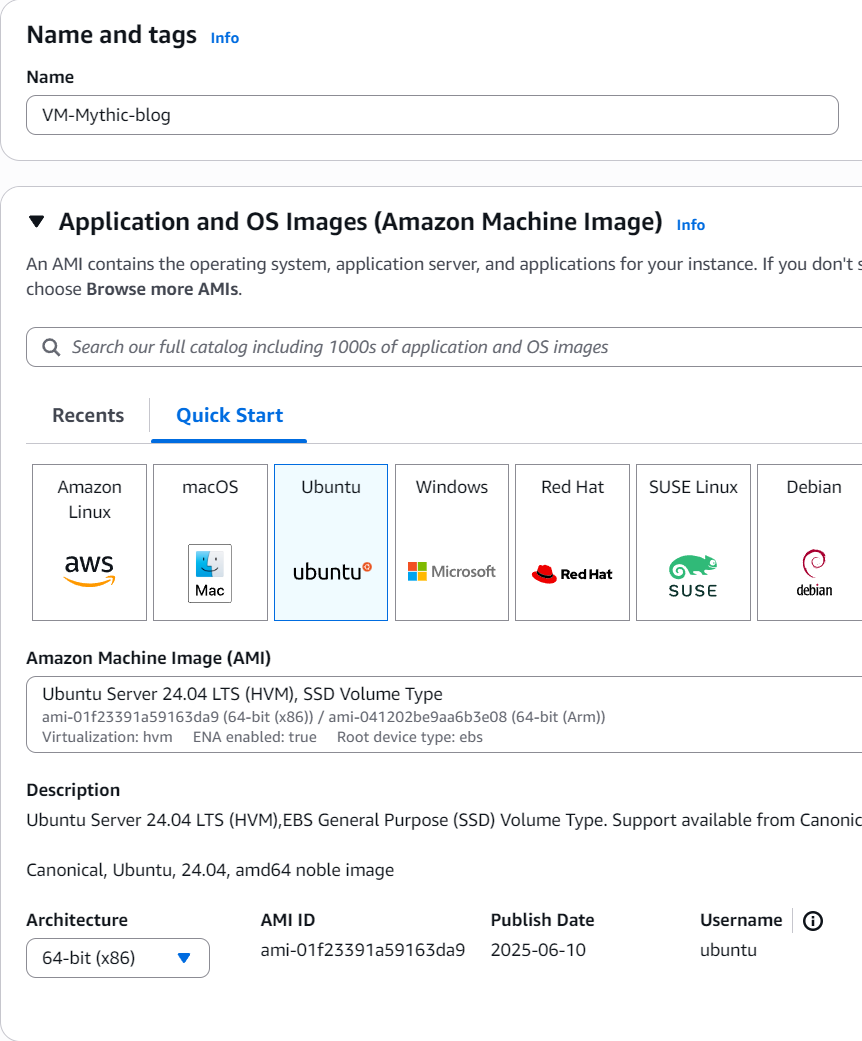Switch to the Quick Start tab
This screenshot has width=862, height=1041.
point(229,416)
